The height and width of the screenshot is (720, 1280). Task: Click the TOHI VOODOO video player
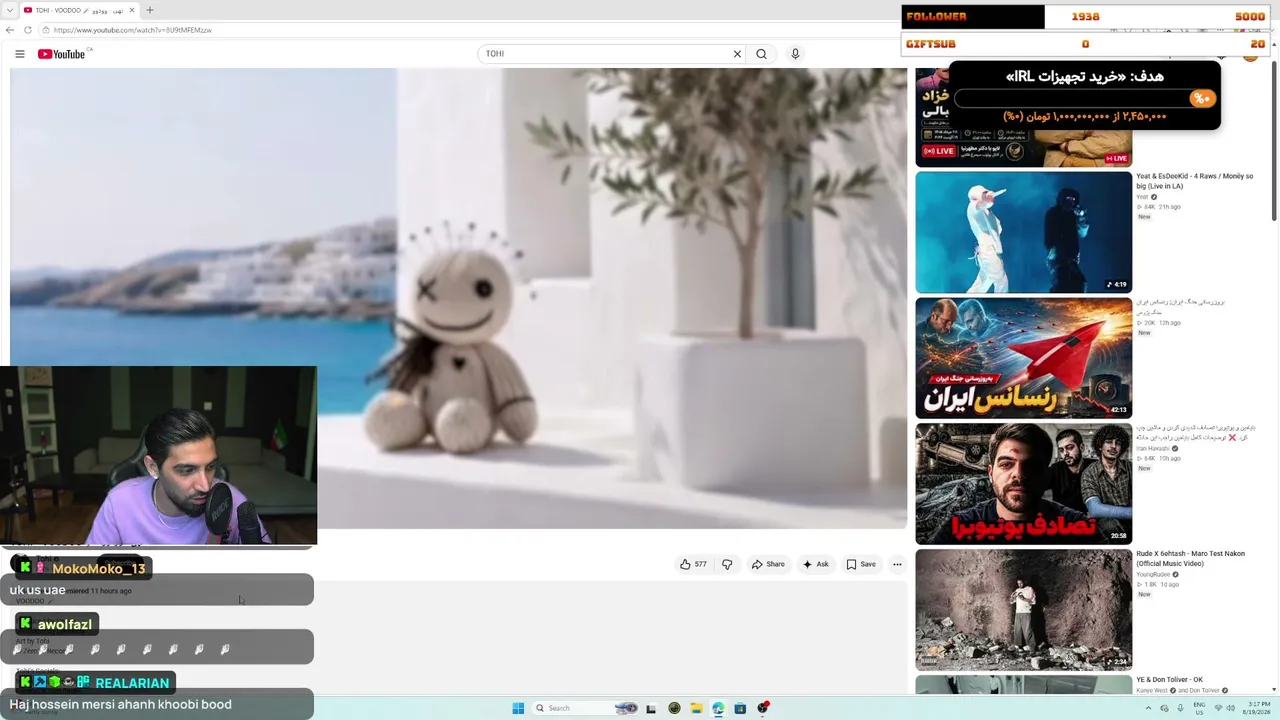[458, 298]
